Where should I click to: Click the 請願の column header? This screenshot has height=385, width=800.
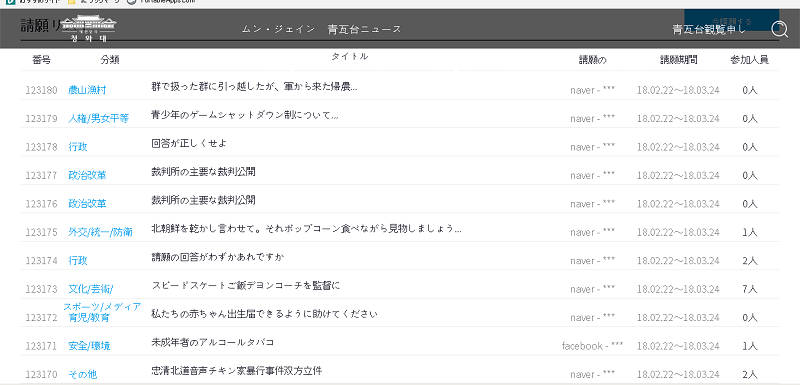tap(592, 60)
